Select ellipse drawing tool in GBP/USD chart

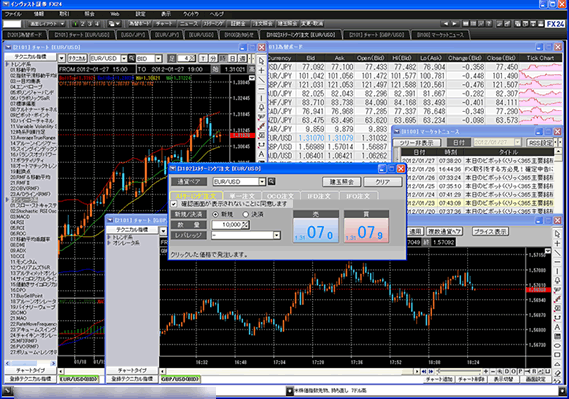pos(557,346)
